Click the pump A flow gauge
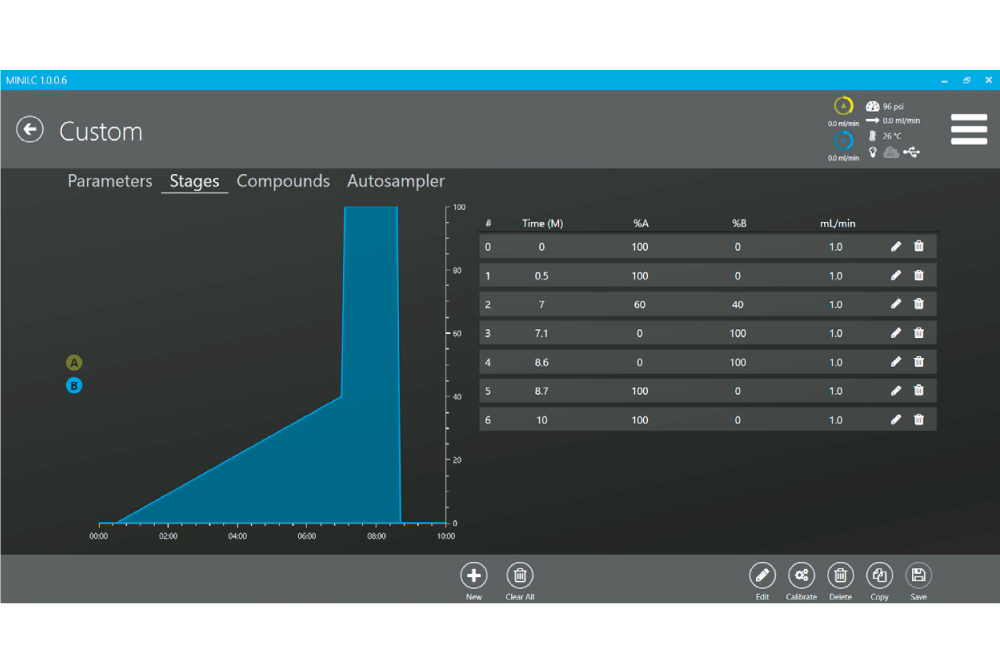 pos(843,106)
